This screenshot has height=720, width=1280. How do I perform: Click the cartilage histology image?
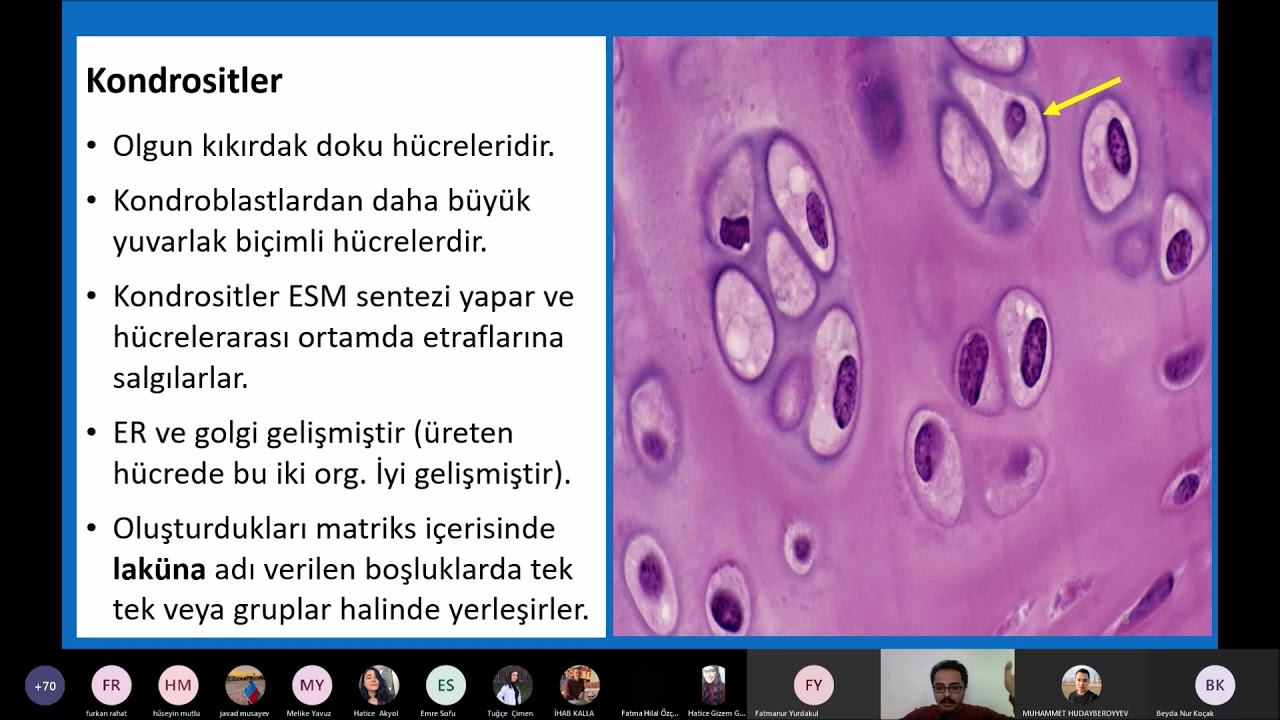click(x=912, y=336)
